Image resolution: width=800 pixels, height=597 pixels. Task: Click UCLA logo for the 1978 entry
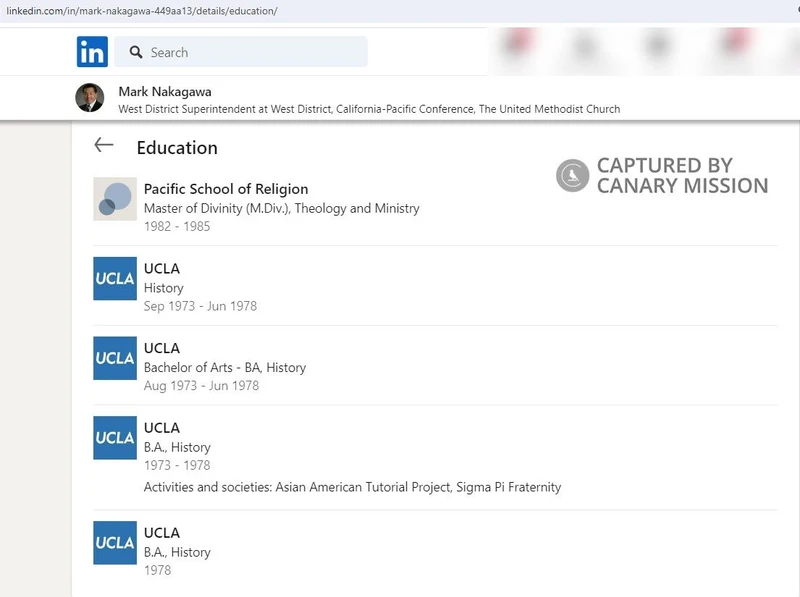115,542
